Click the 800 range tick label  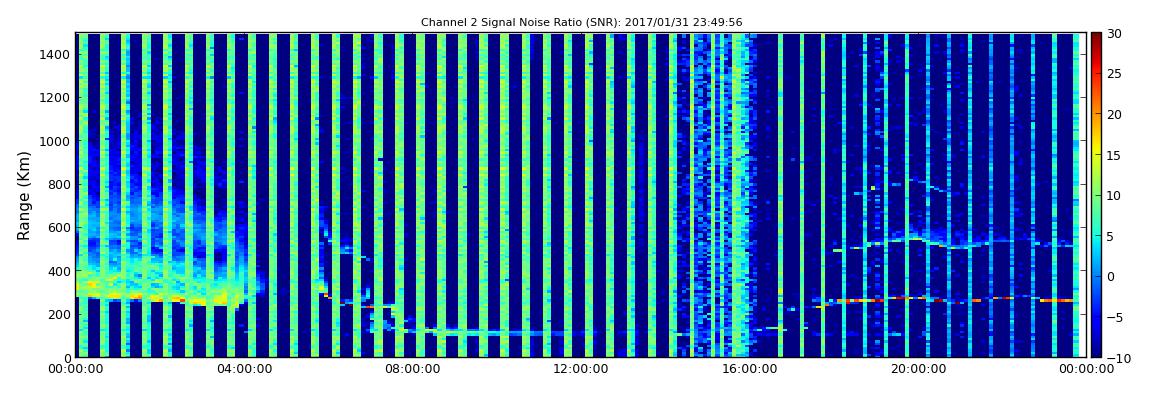click(x=59, y=184)
